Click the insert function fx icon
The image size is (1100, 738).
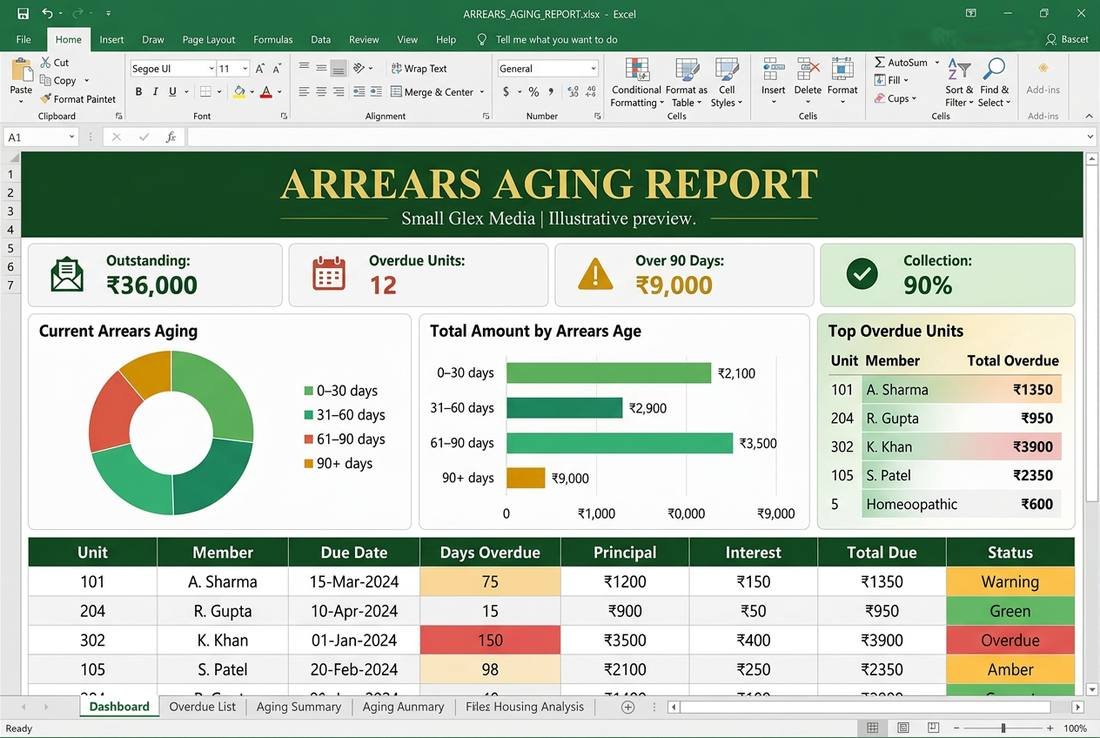tap(170, 137)
